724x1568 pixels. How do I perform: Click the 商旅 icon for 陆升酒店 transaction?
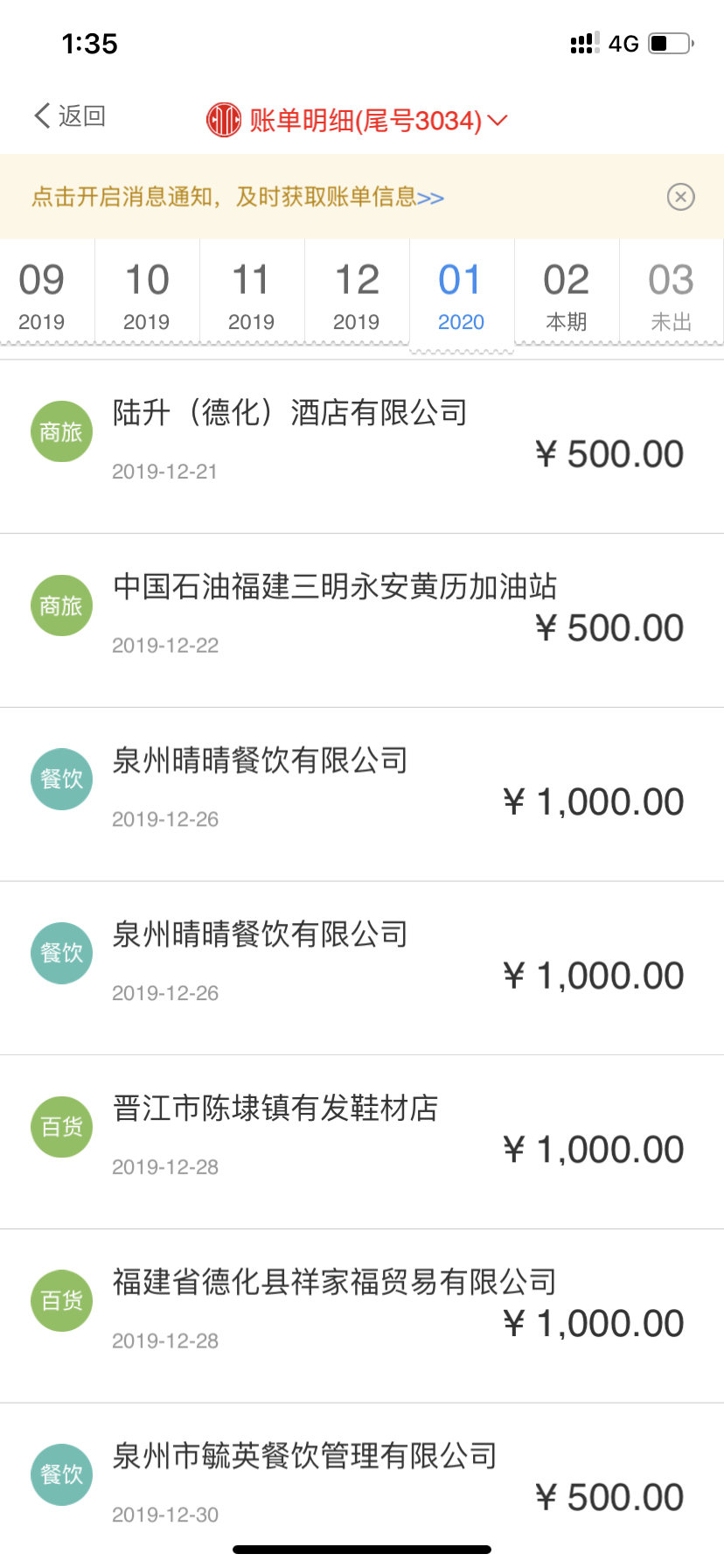[61, 431]
